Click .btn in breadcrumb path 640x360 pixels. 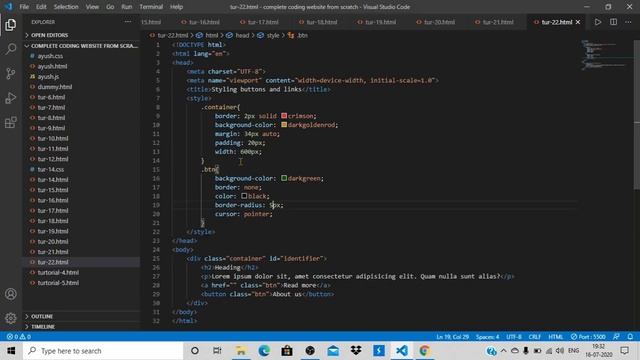(302, 36)
